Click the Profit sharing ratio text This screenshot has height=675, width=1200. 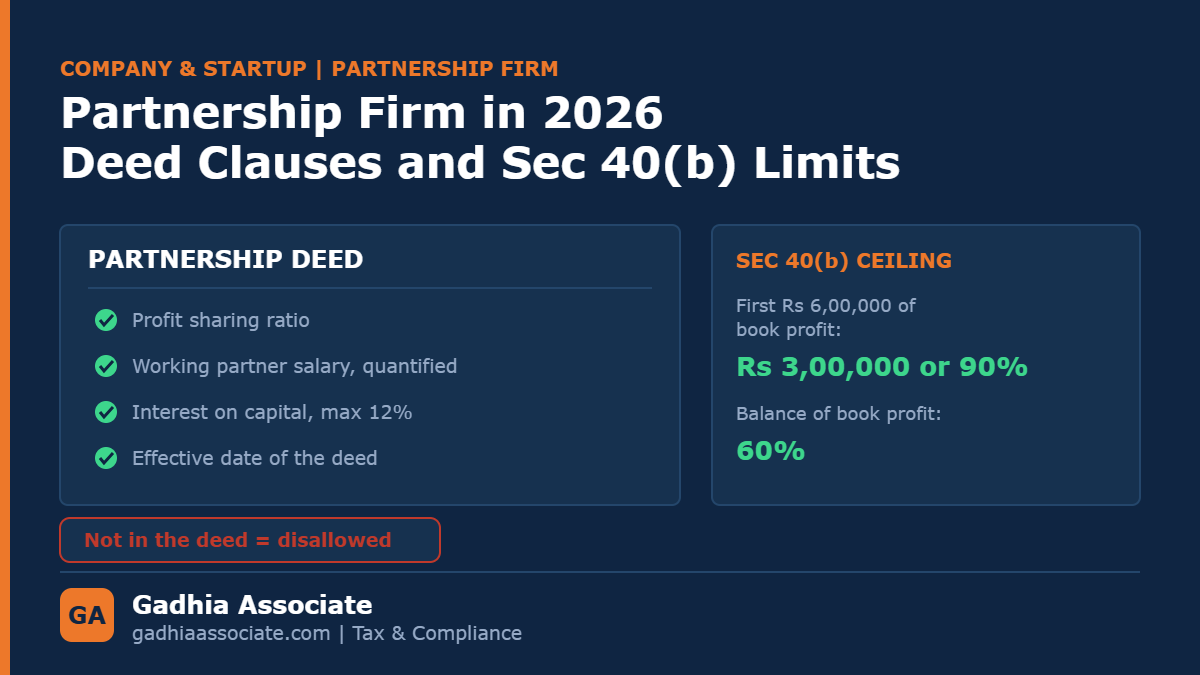(x=221, y=321)
